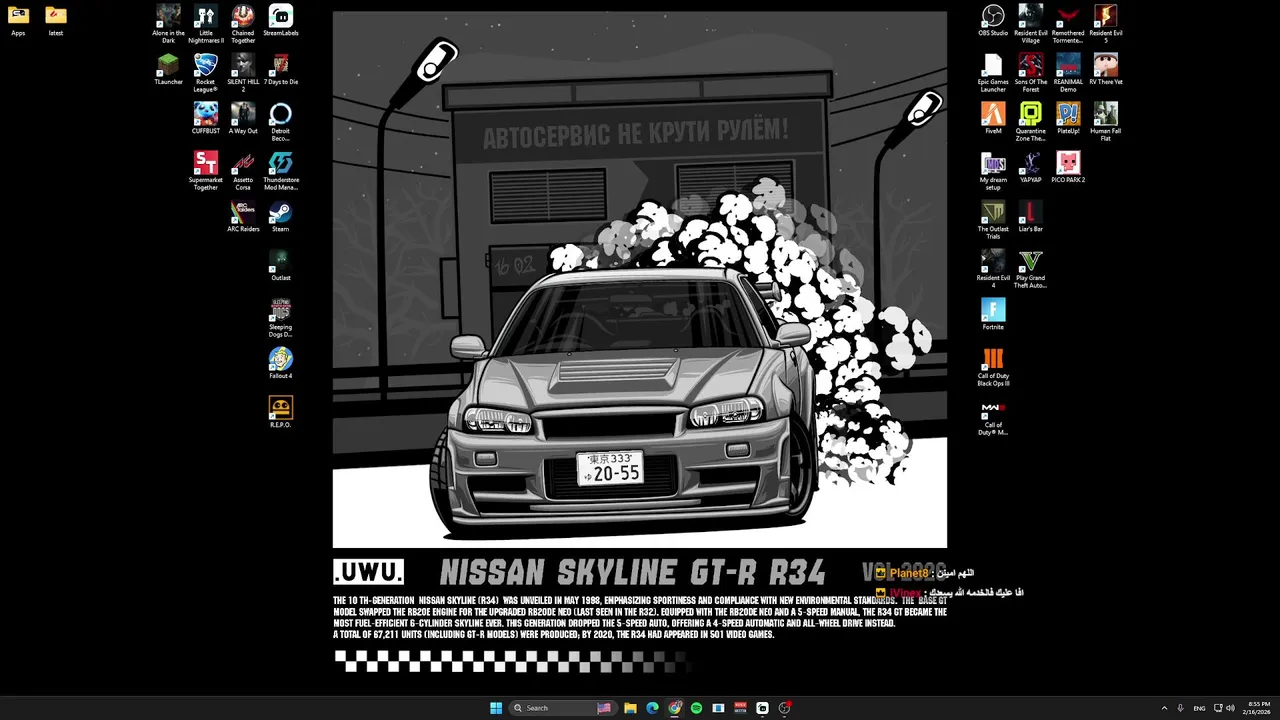Image resolution: width=1280 pixels, height=720 pixels.
Task: Select the A Way Out icon
Action: 243,119
